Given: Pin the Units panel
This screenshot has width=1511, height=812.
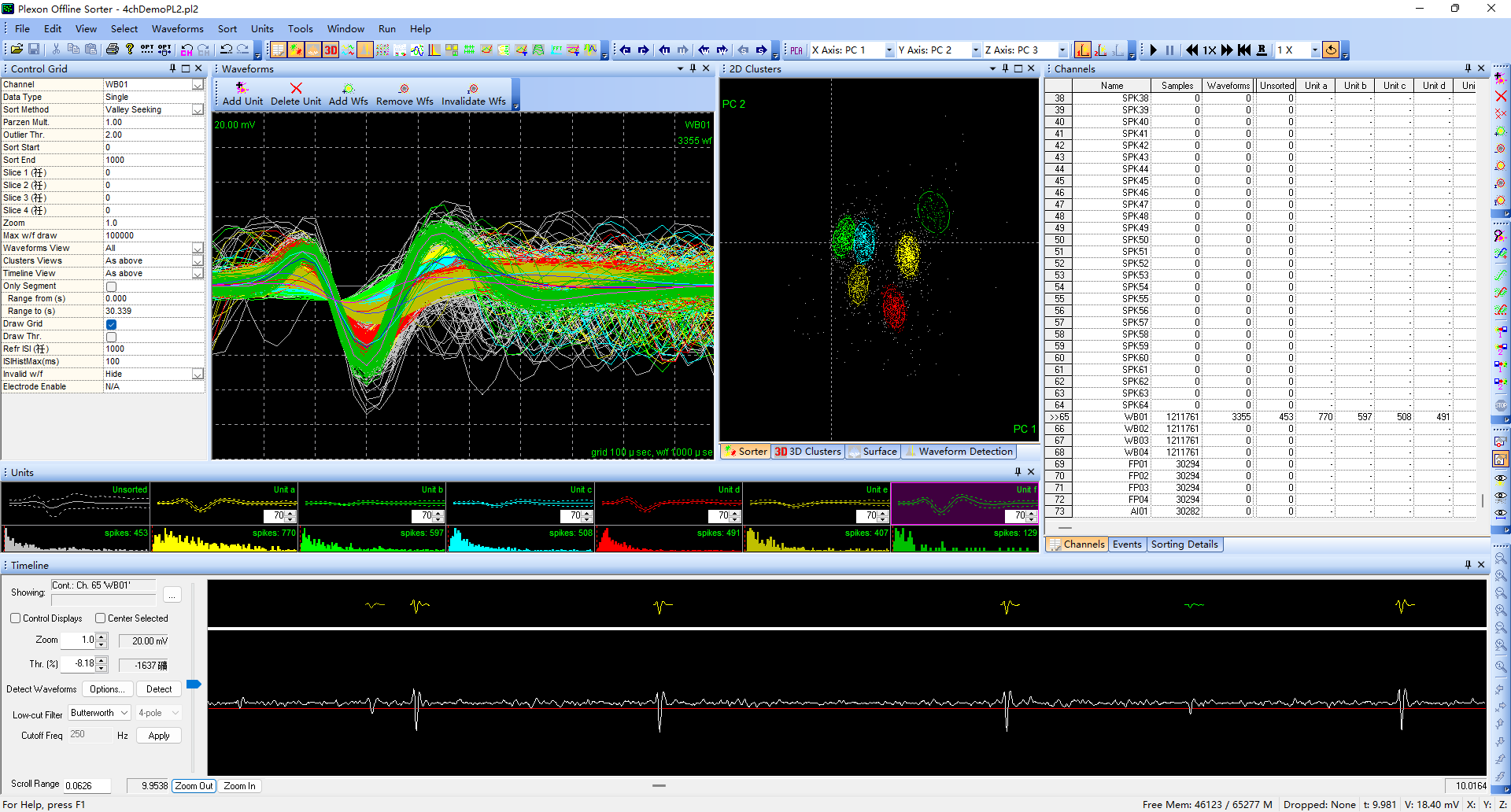Looking at the screenshot, I should point(1018,472).
